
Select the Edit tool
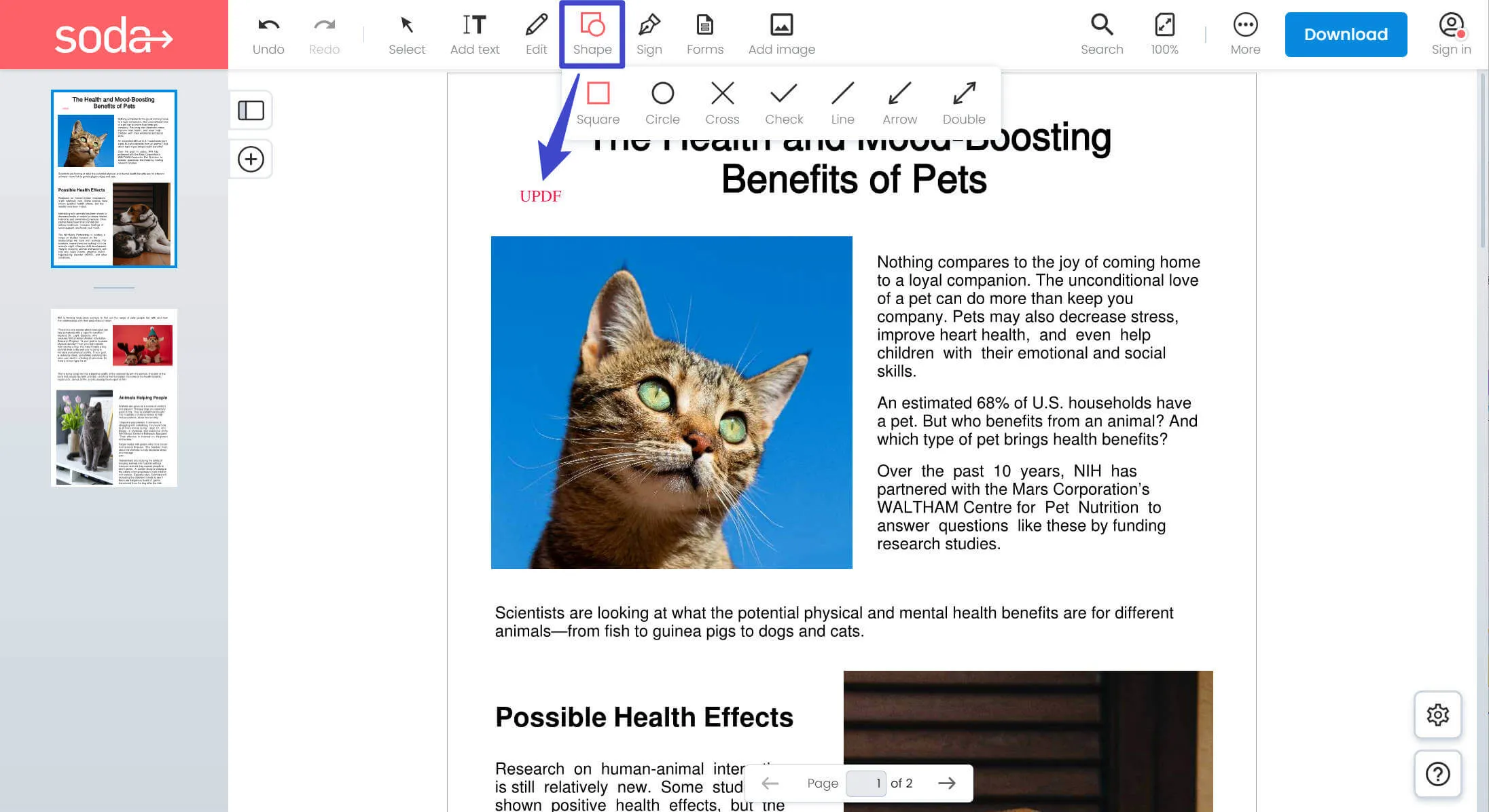535,33
